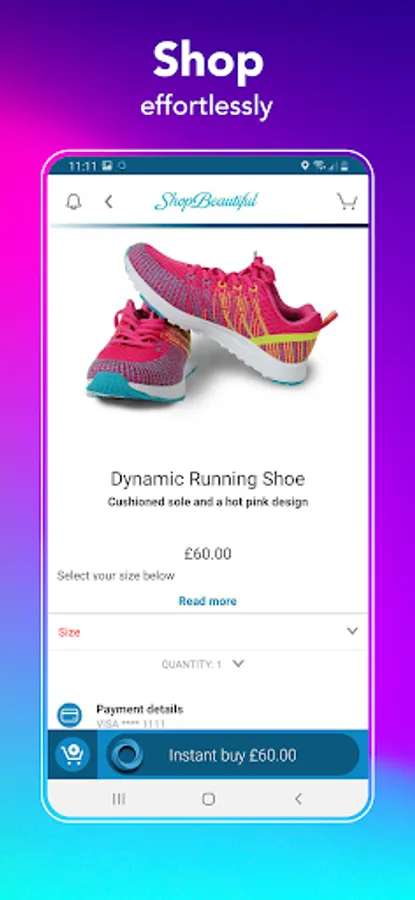Go back using the header arrow
Image resolution: width=415 pixels, height=900 pixels.
(108, 202)
